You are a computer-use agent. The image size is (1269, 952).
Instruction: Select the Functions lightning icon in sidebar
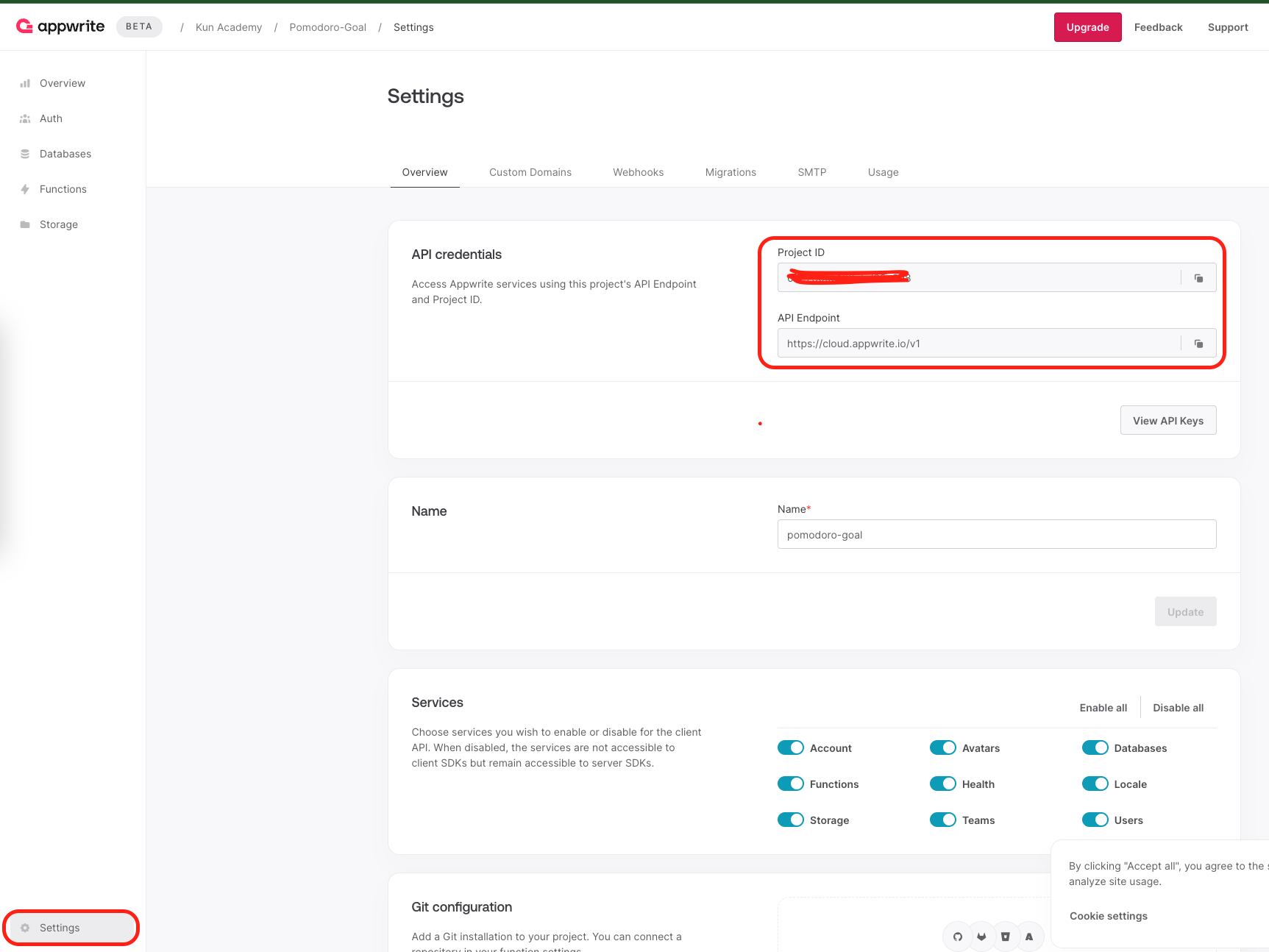[x=25, y=189]
